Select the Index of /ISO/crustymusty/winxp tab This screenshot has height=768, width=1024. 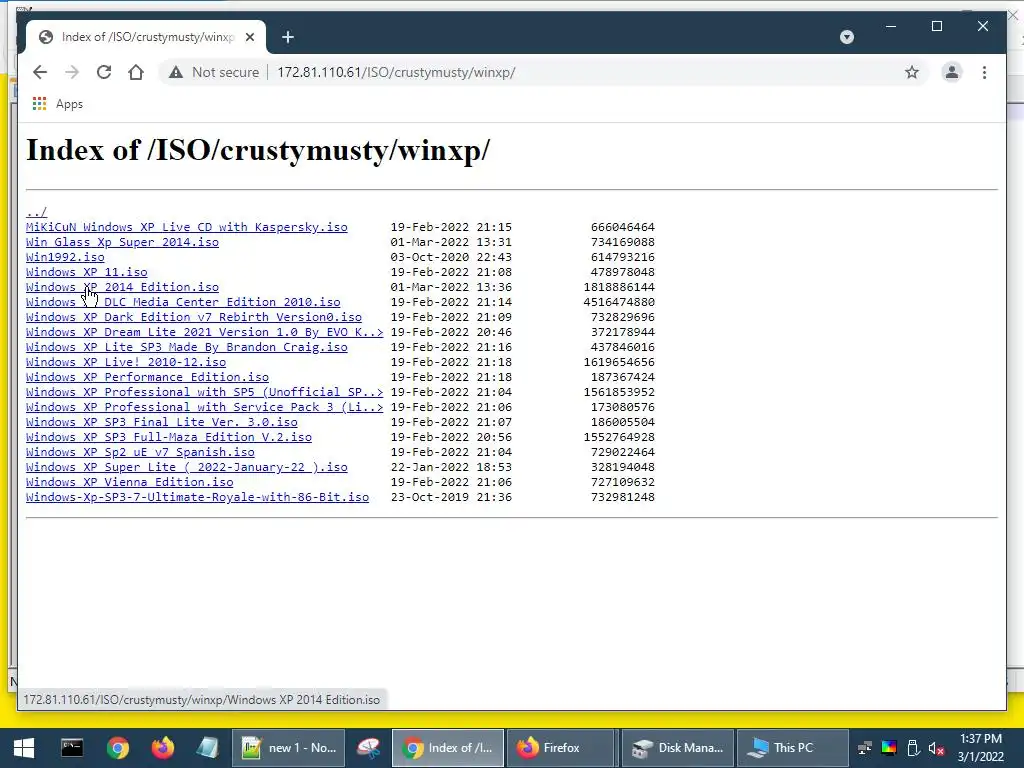click(146, 37)
